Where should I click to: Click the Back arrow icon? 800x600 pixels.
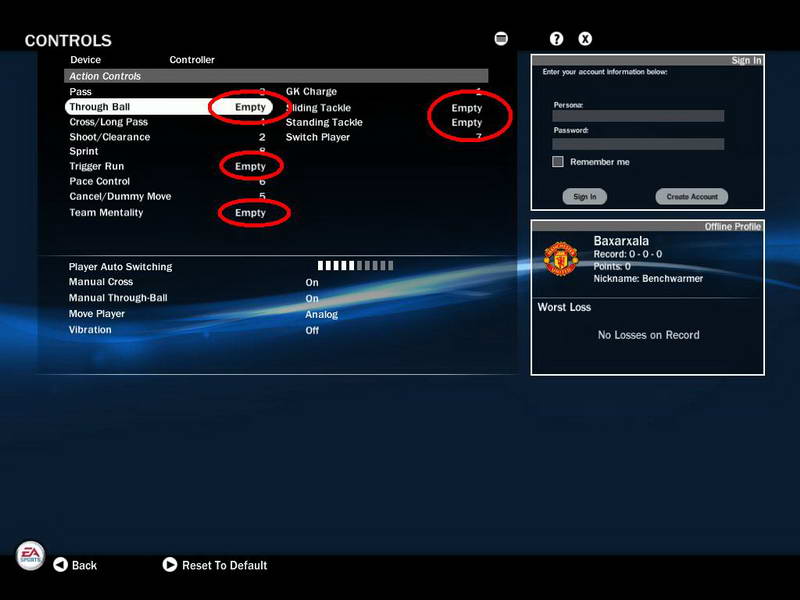coord(60,565)
